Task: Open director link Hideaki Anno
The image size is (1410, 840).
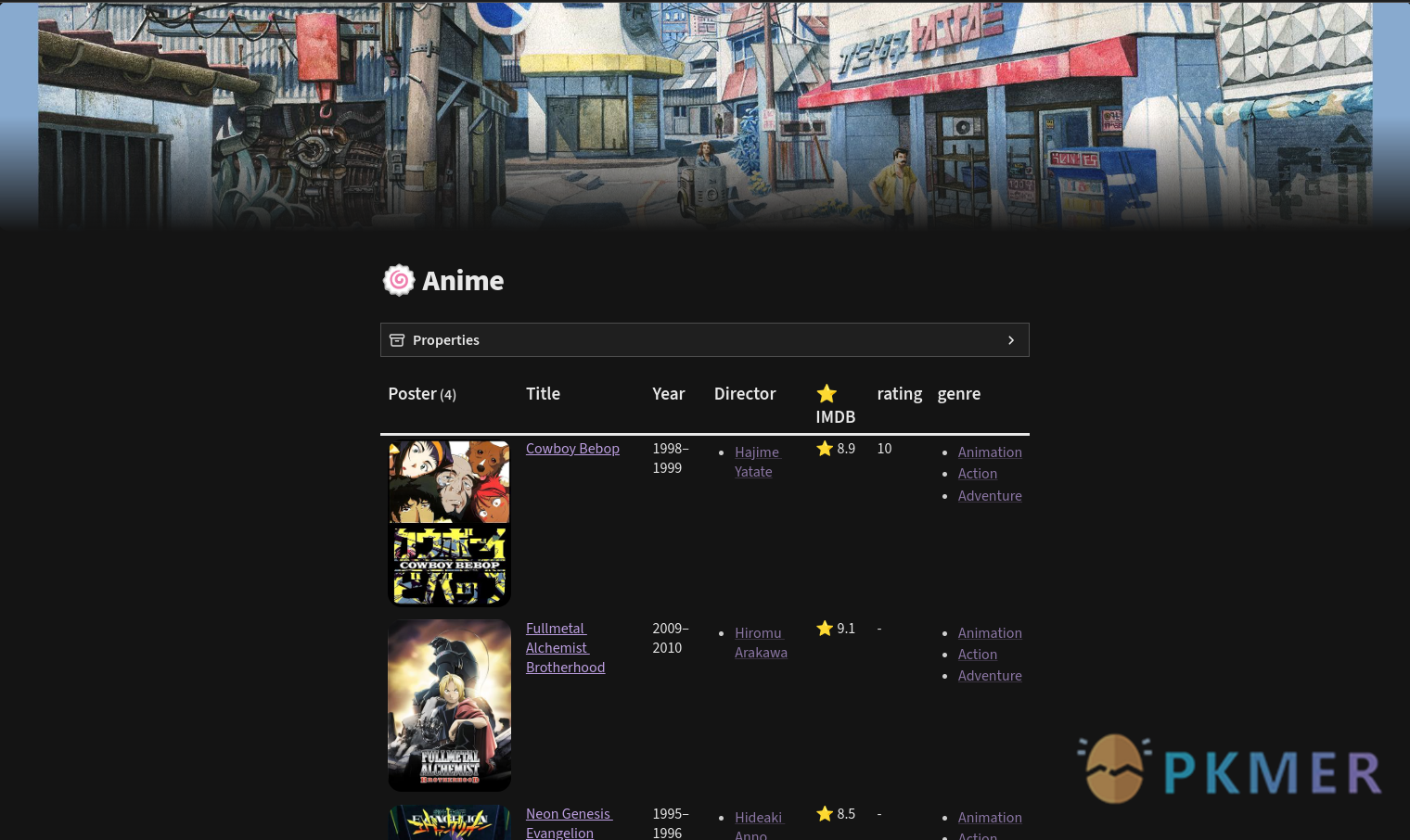Action: pos(759,825)
